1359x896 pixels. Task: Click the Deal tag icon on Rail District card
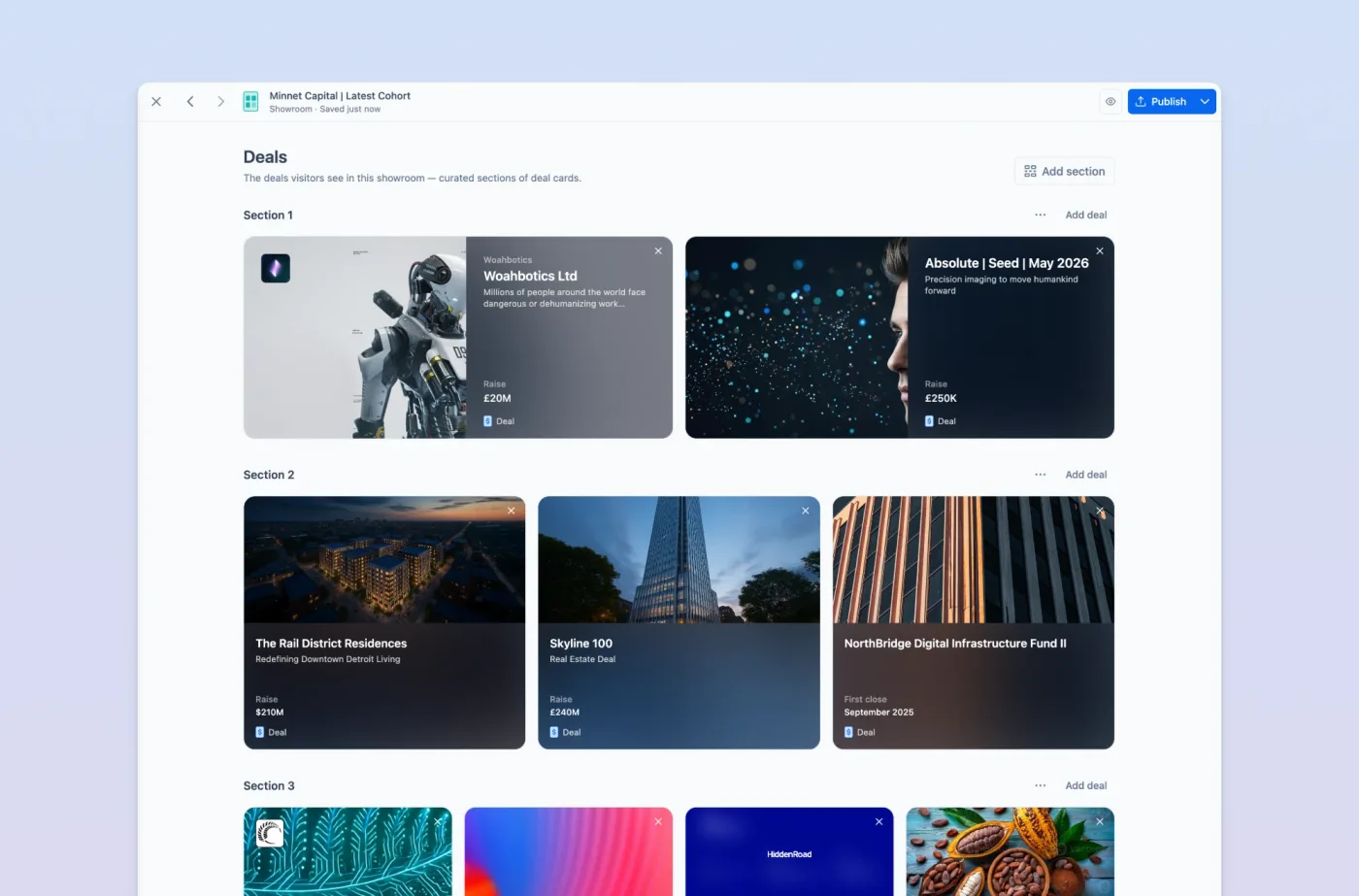260,732
